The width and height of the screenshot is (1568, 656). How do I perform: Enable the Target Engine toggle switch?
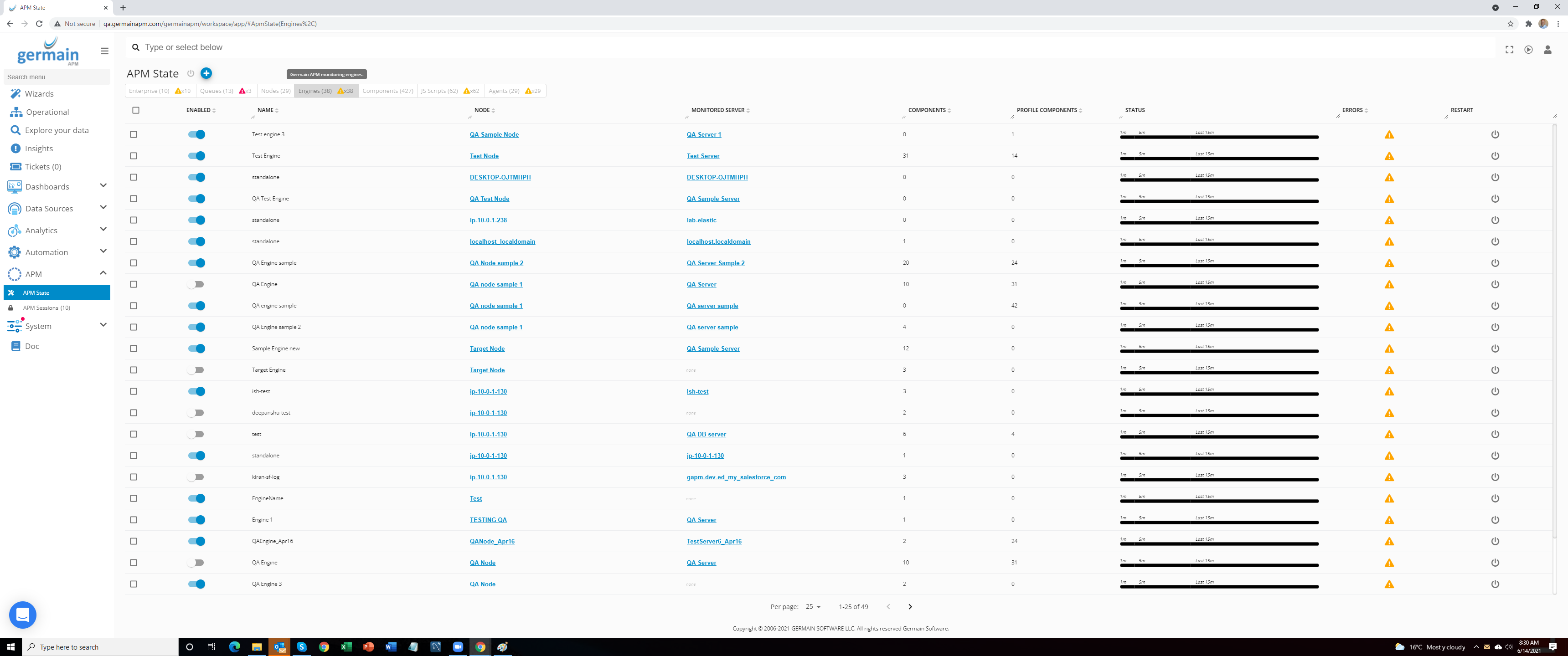(x=196, y=370)
